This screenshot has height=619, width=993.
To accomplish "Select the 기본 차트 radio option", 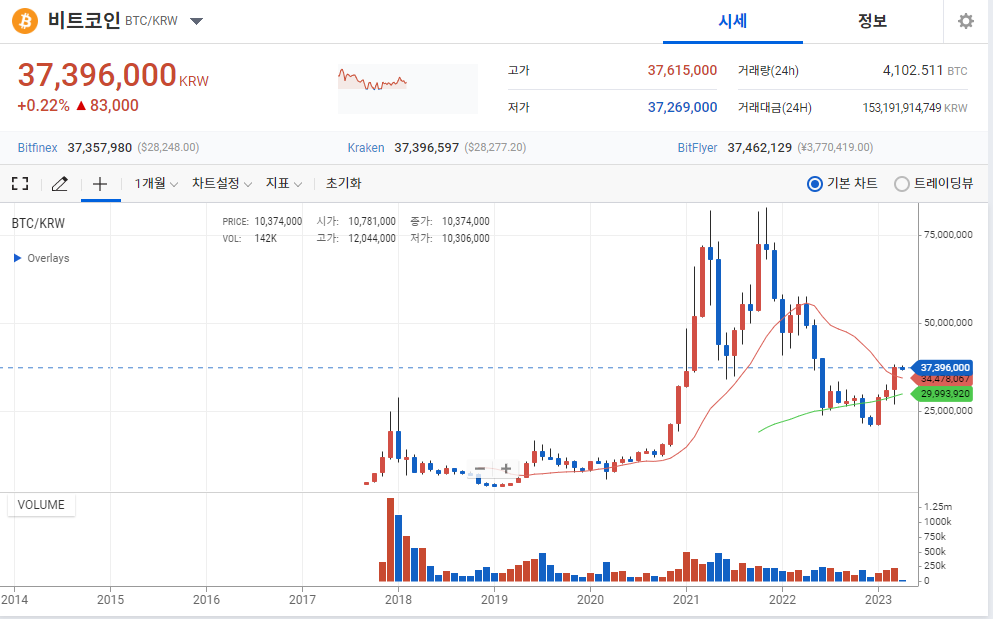I will click(x=815, y=184).
